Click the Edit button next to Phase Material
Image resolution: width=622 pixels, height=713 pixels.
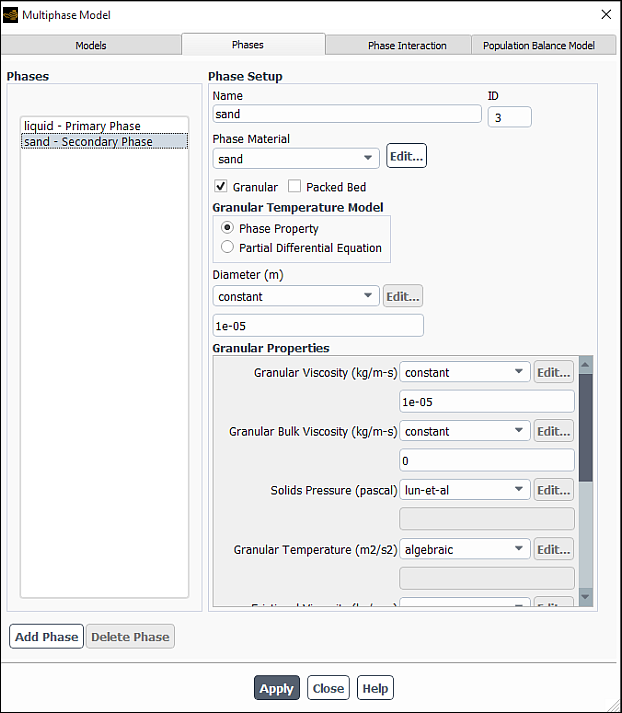coord(406,156)
